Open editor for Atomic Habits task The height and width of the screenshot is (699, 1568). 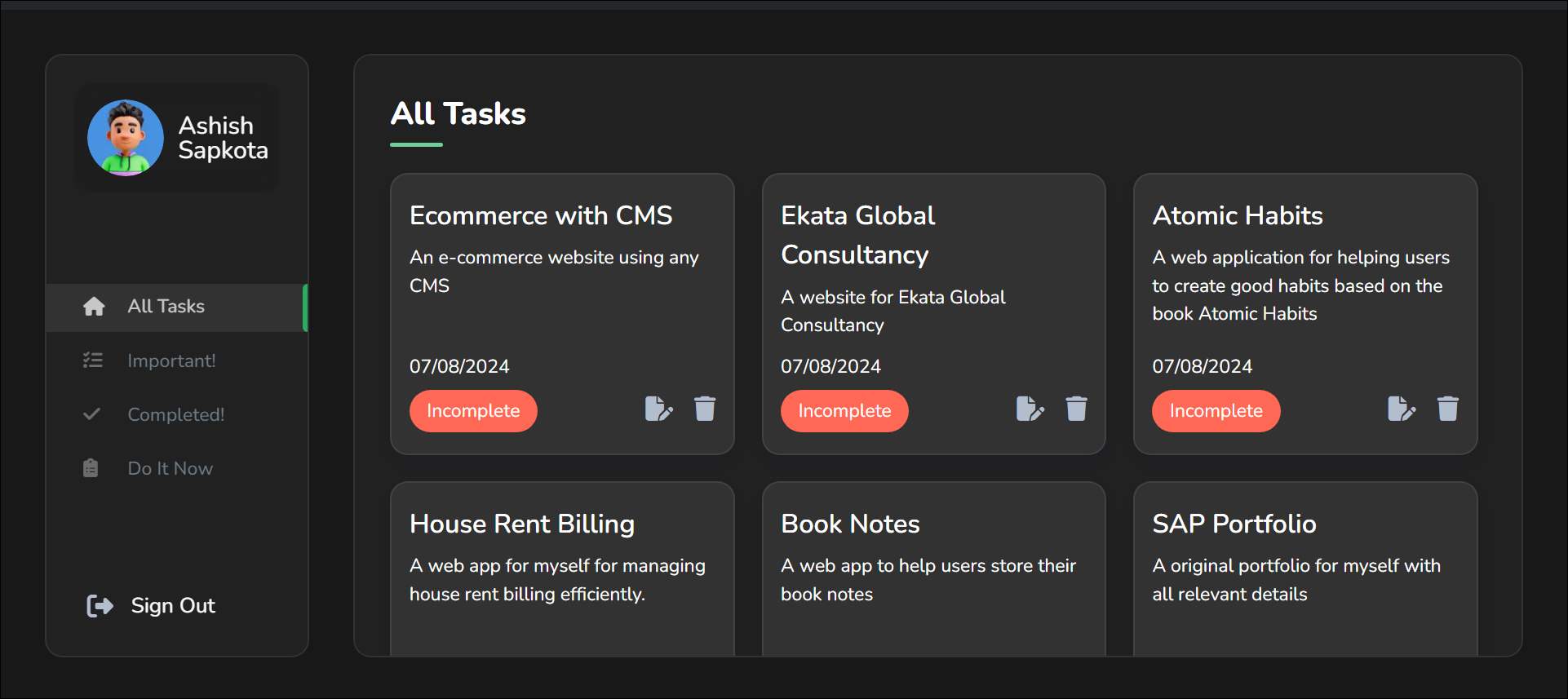pos(1402,409)
